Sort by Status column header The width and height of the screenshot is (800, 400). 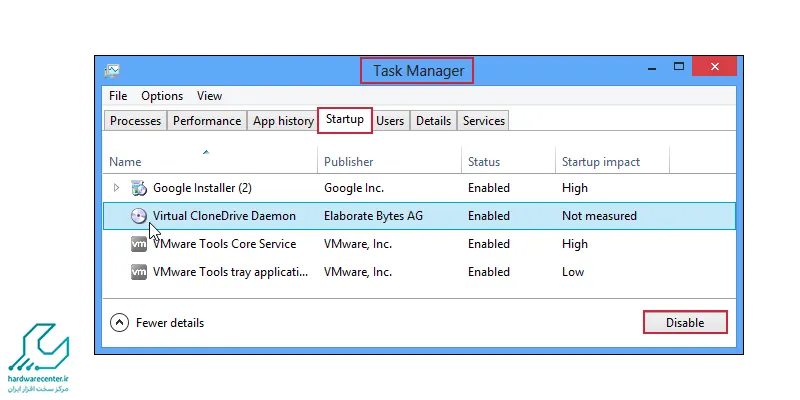(x=484, y=162)
